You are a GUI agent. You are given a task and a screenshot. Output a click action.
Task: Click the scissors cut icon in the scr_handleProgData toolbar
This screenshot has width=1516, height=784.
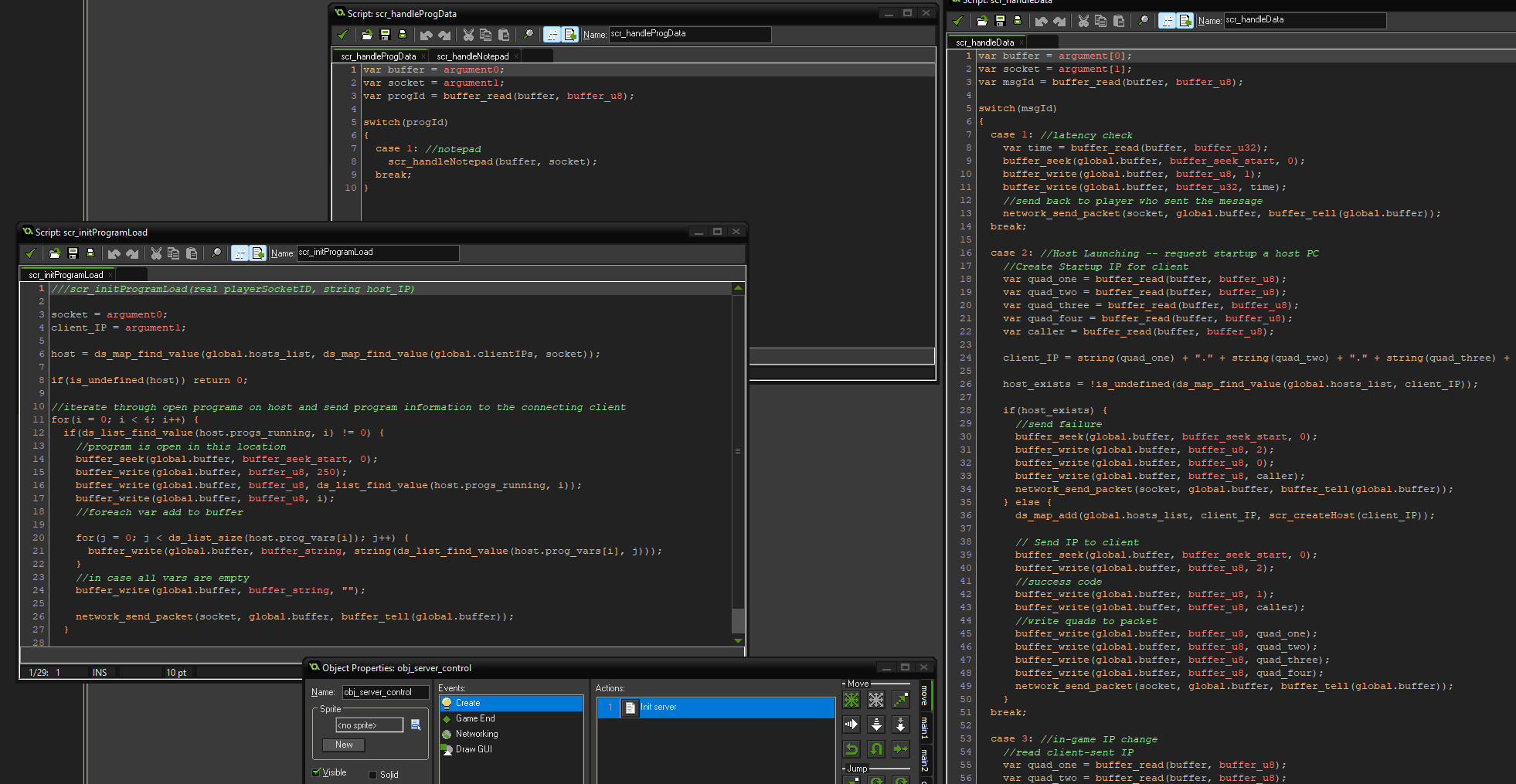click(x=468, y=35)
